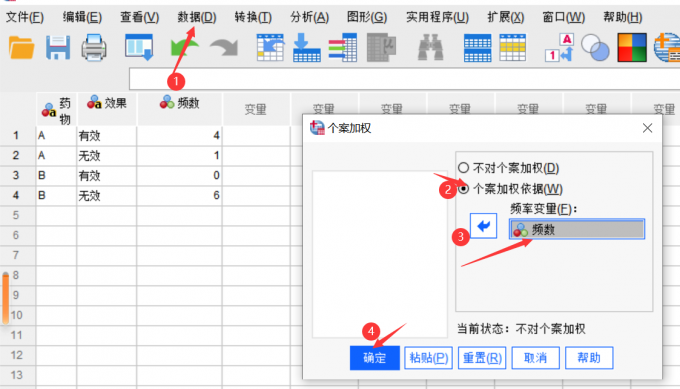This screenshot has width=680, height=389.
Task: Select row 4 header
Action: [x=17, y=196]
